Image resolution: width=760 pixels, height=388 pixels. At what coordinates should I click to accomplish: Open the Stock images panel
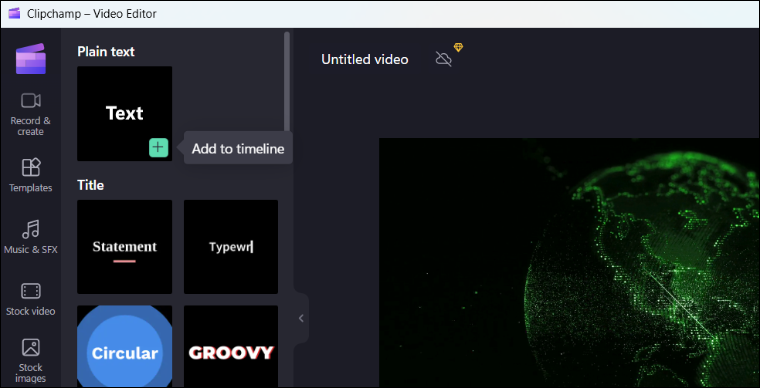(x=31, y=360)
